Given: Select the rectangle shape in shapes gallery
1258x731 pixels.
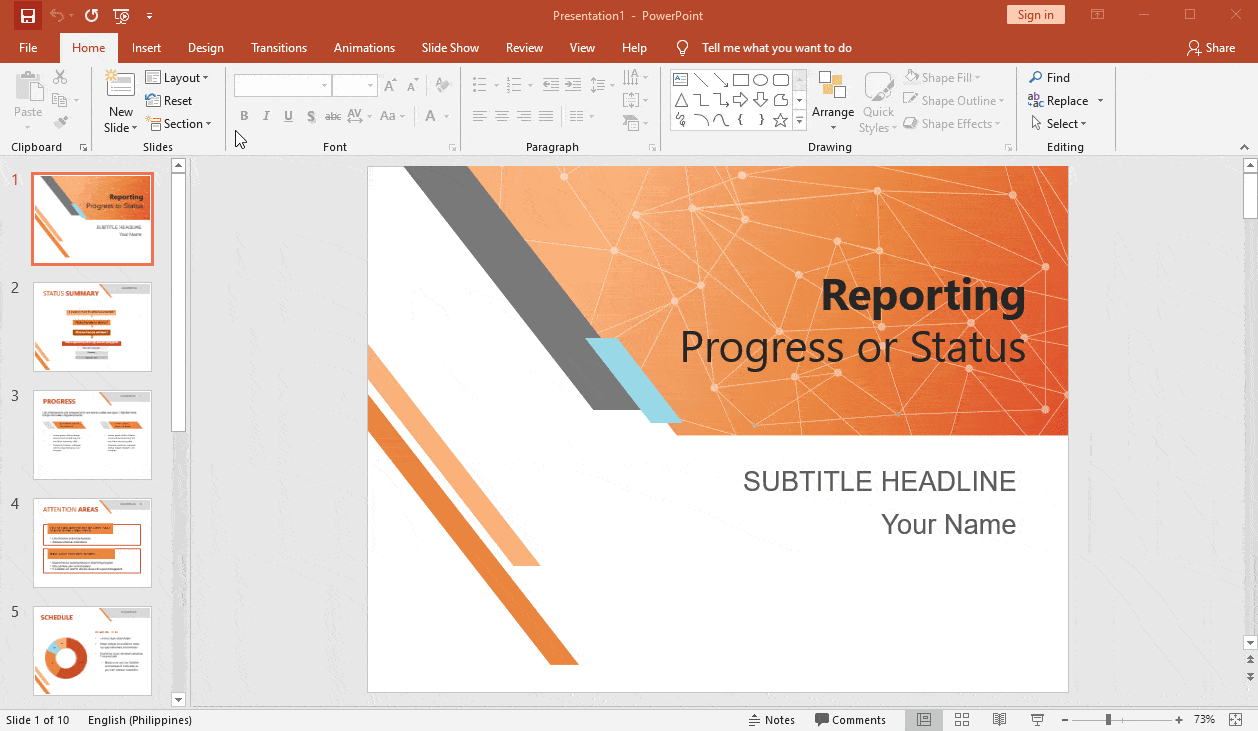Looking at the screenshot, I should coord(740,80).
